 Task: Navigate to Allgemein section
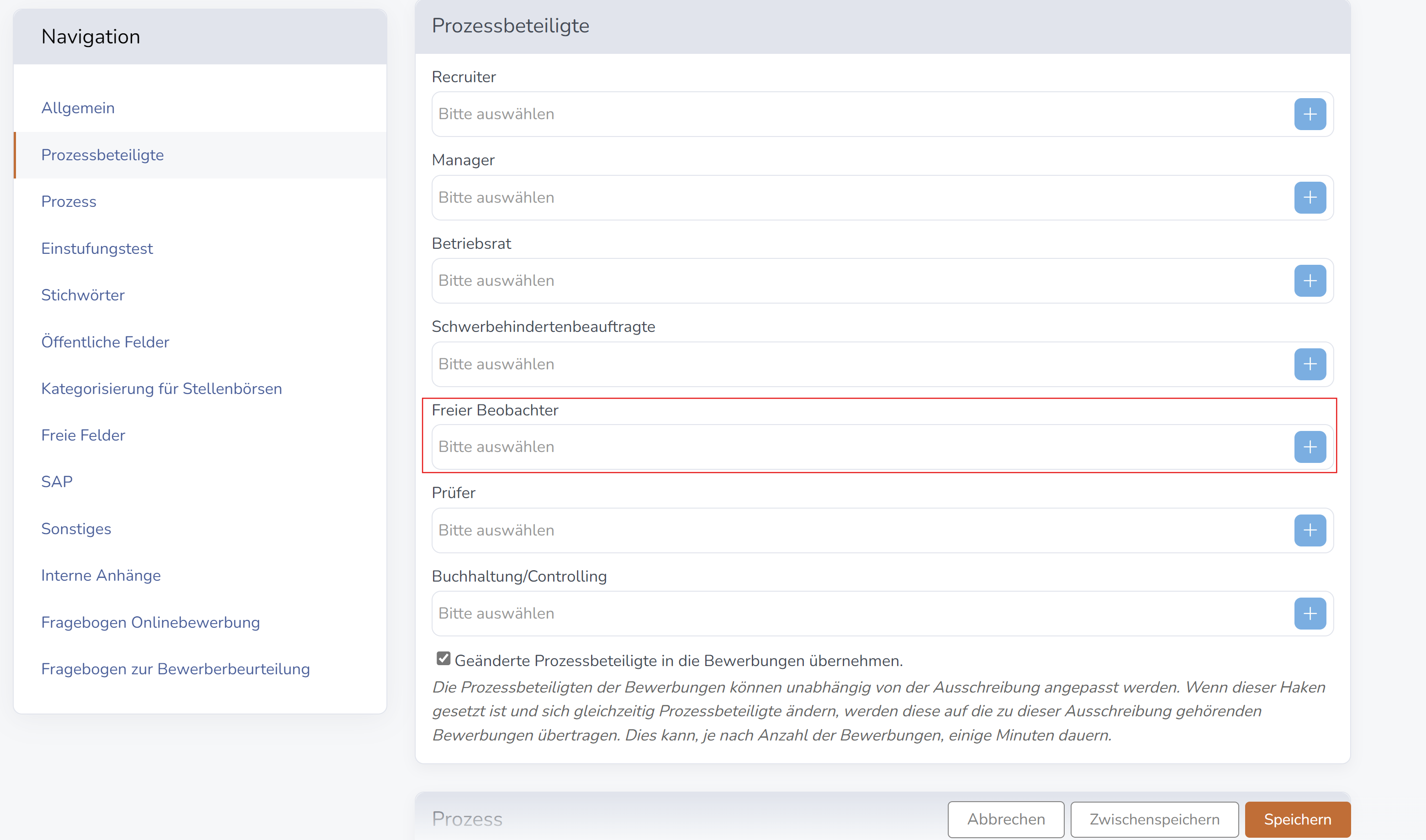78,108
